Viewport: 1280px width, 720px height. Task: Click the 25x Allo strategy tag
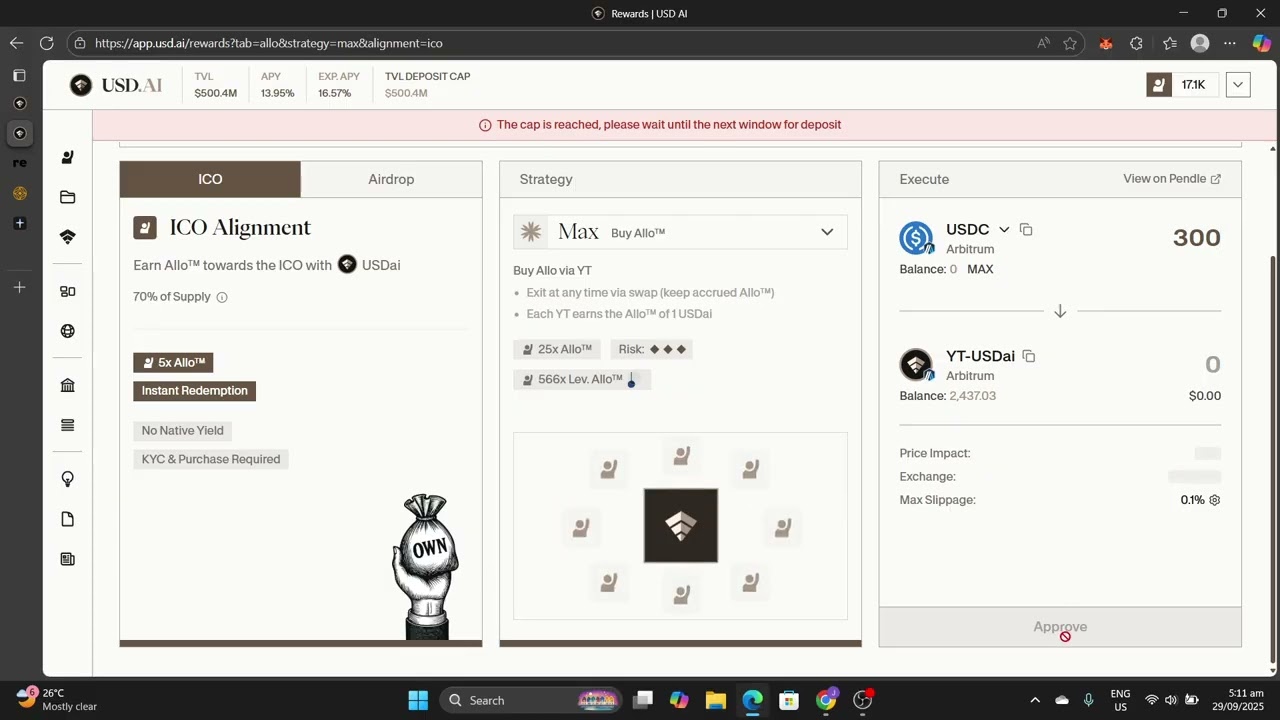pos(557,349)
